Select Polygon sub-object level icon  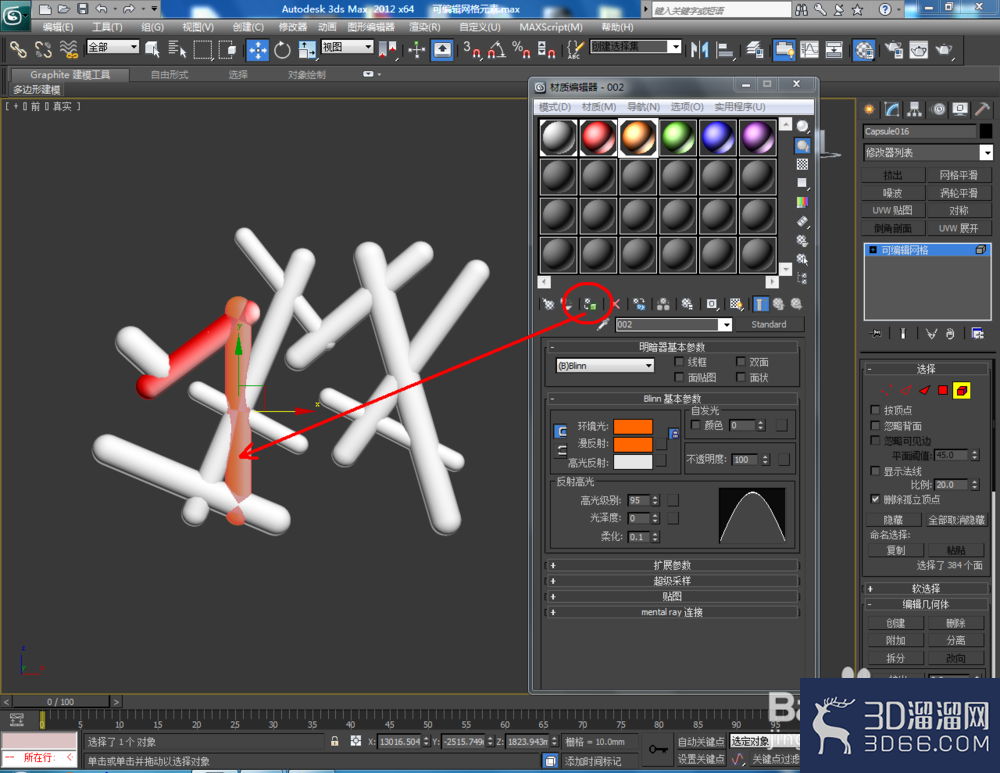tap(943, 390)
